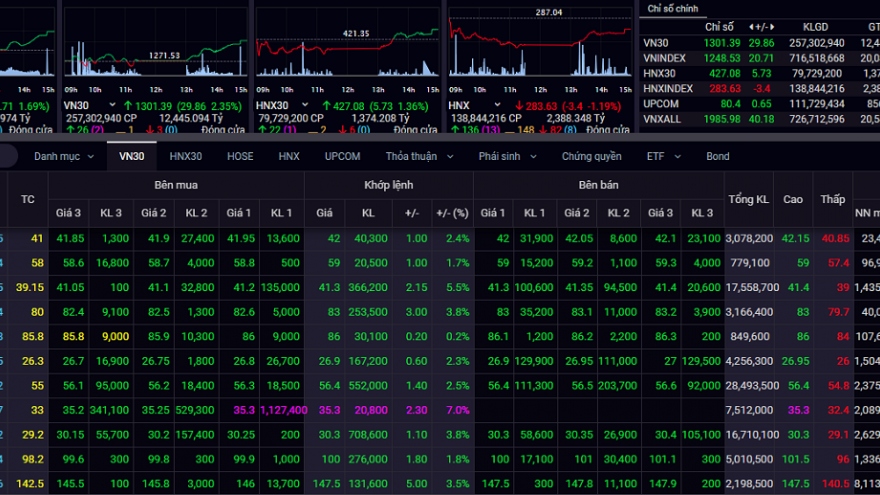Open the HNX tab
The image size is (880, 495).
click(289, 157)
